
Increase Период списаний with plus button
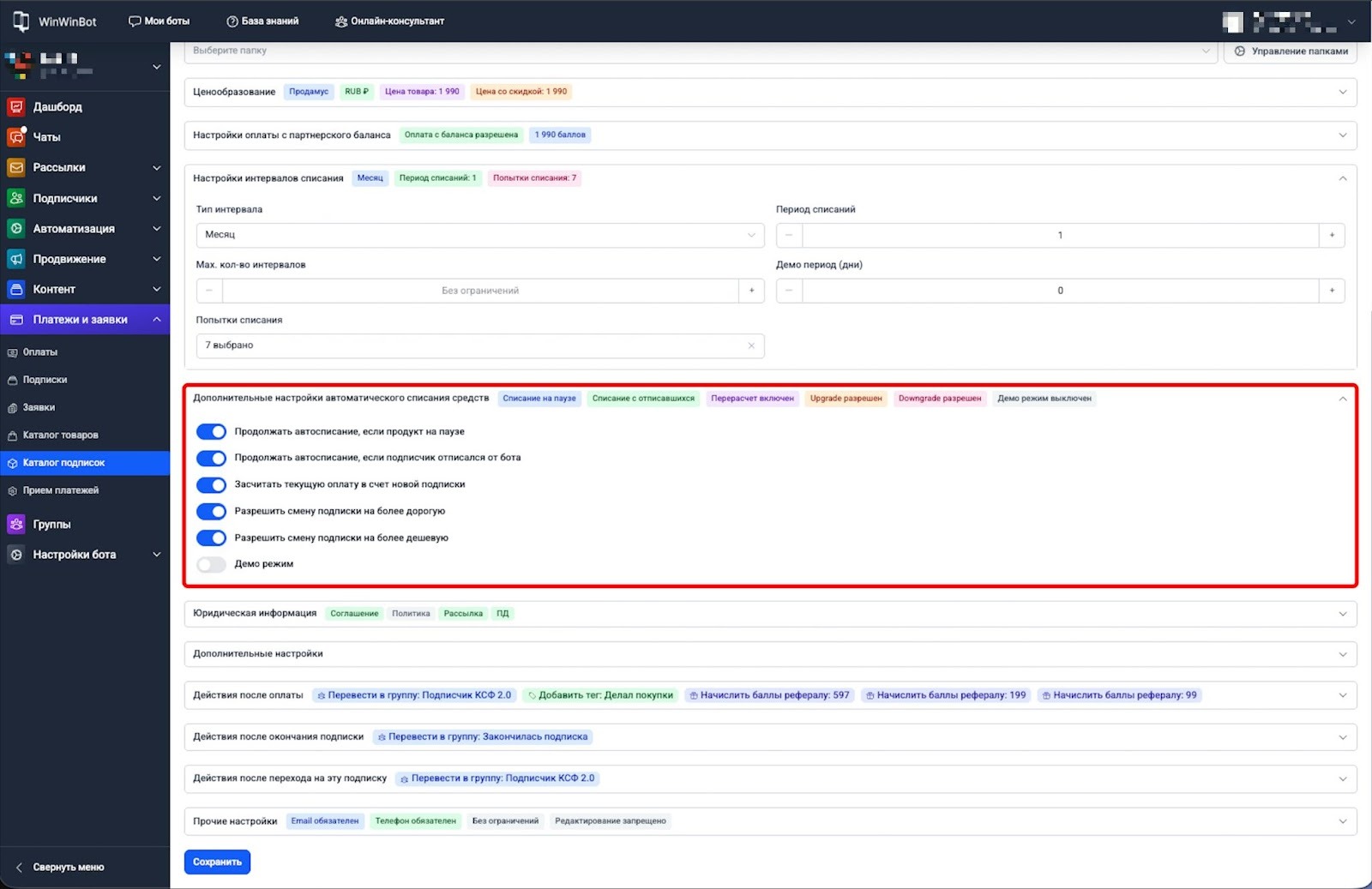[x=1331, y=235]
